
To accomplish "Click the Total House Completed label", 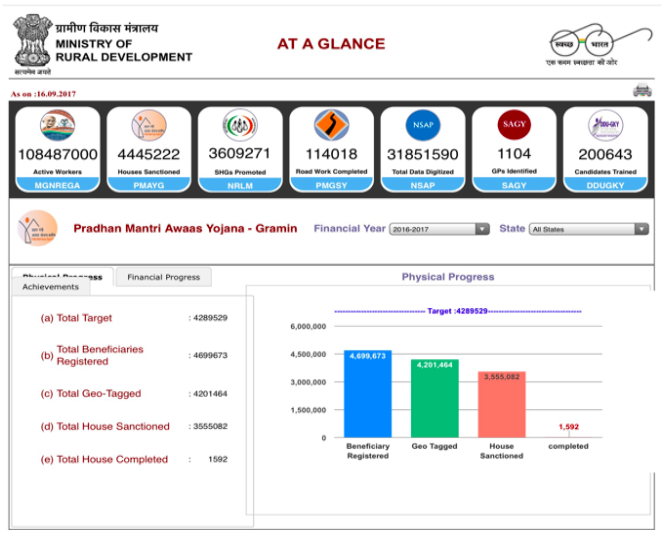I will pos(112,460).
